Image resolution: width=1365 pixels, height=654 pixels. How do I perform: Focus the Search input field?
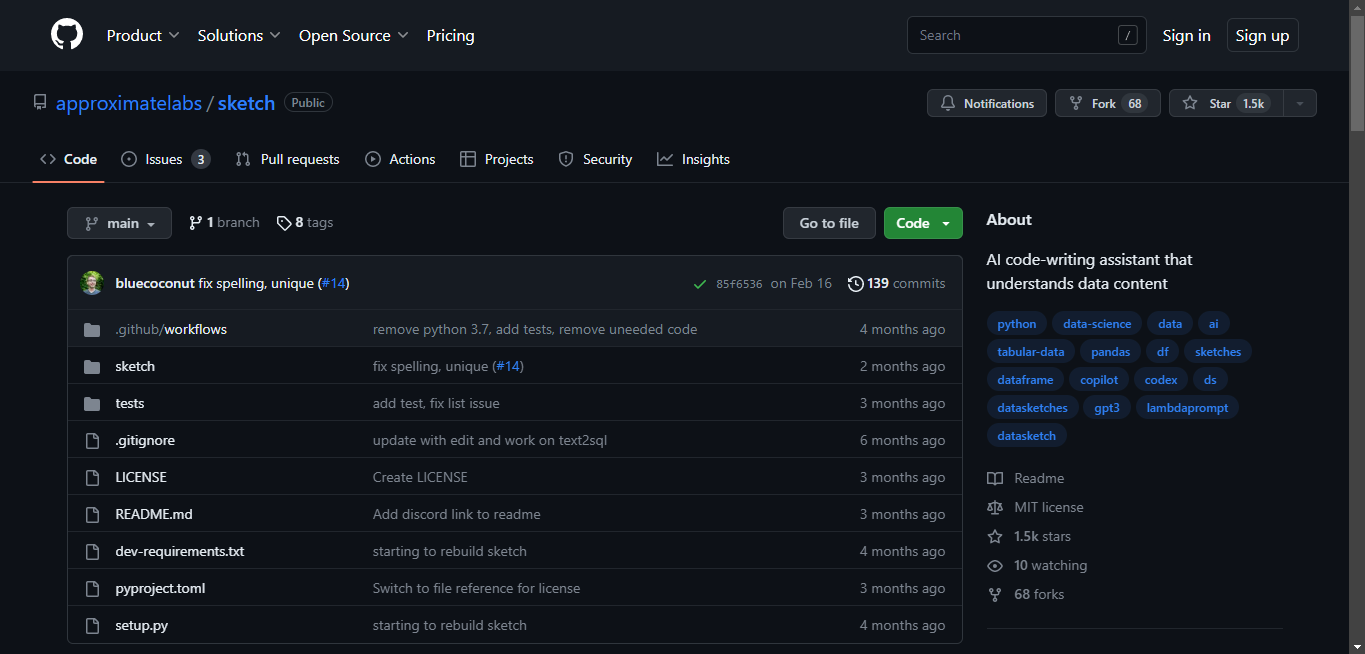tap(1026, 35)
